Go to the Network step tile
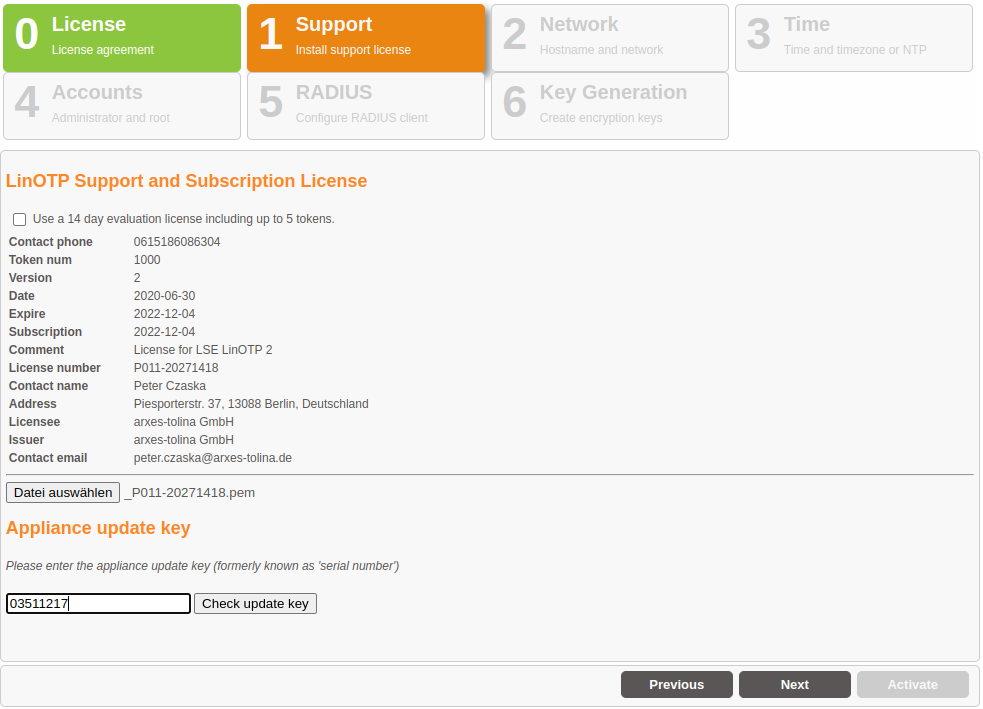983x709 pixels. click(x=609, y=38)
